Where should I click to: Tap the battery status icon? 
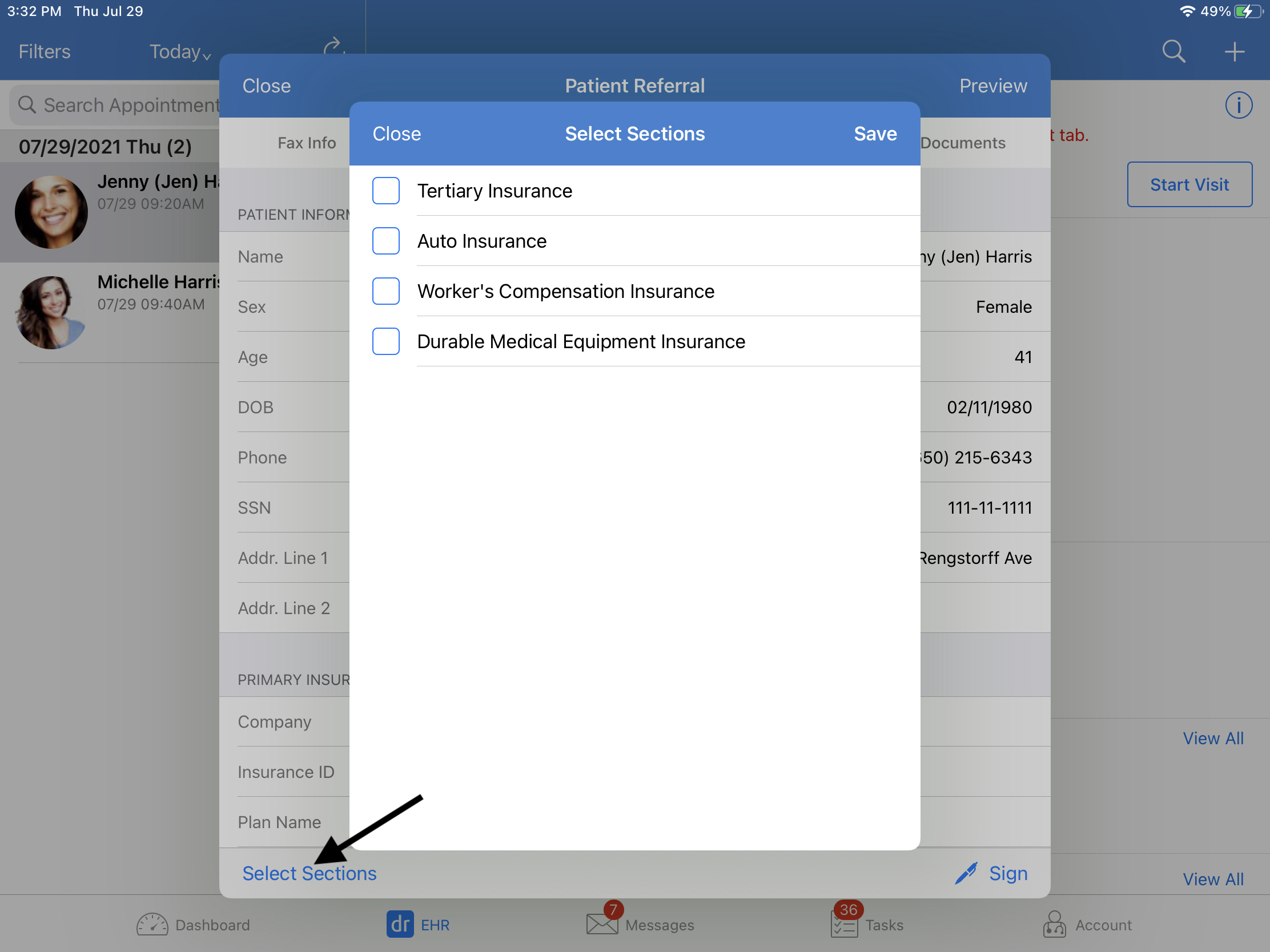point(1248,11)
